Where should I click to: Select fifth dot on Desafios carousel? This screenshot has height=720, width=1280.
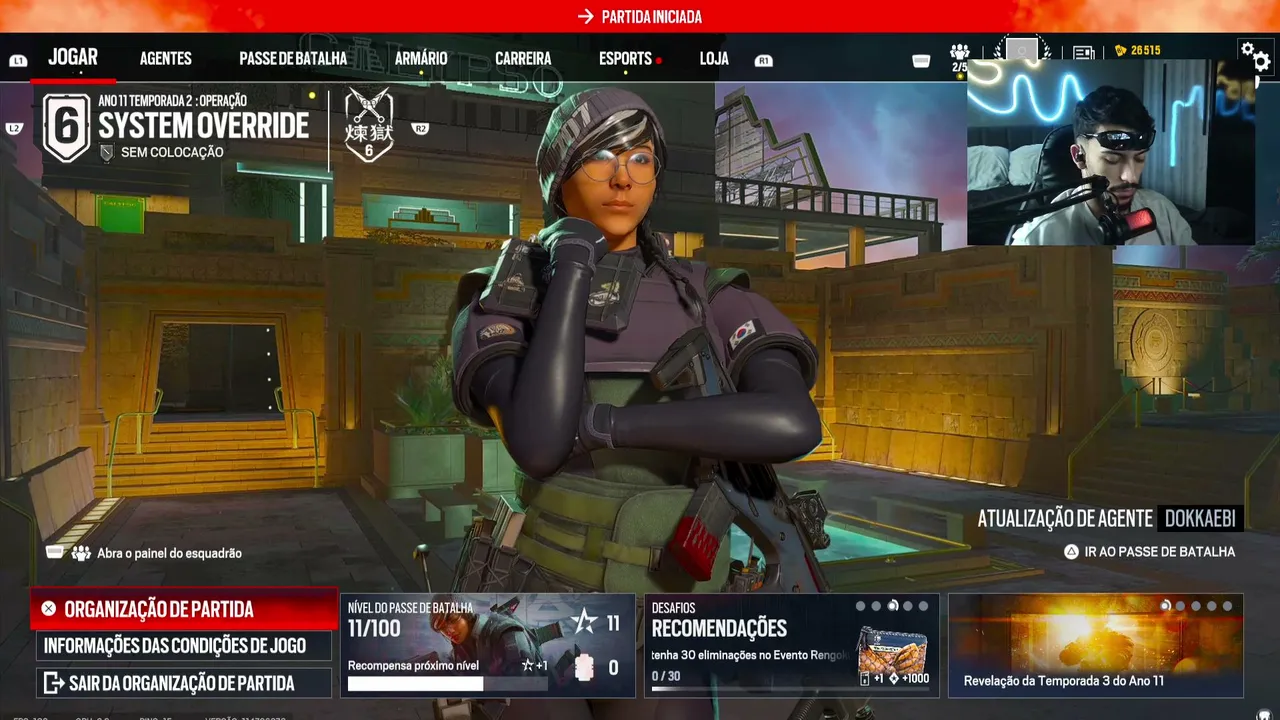923,606
